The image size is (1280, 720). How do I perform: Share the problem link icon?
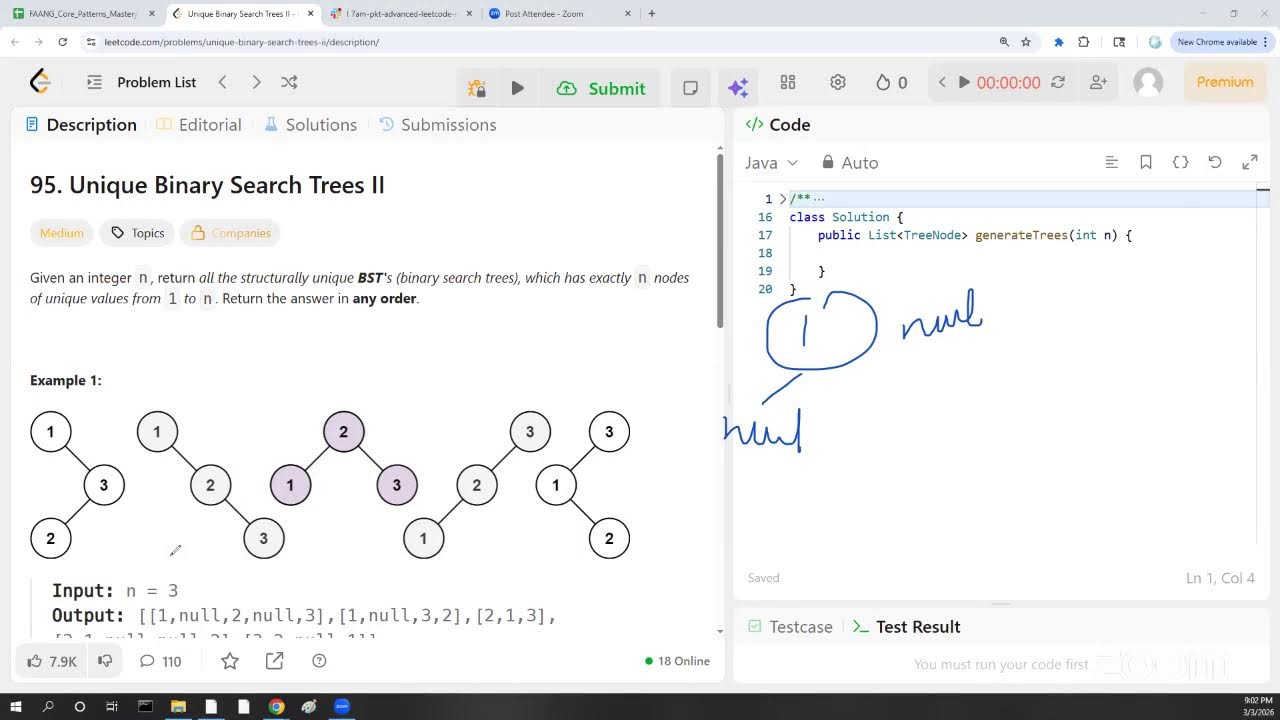274,661
